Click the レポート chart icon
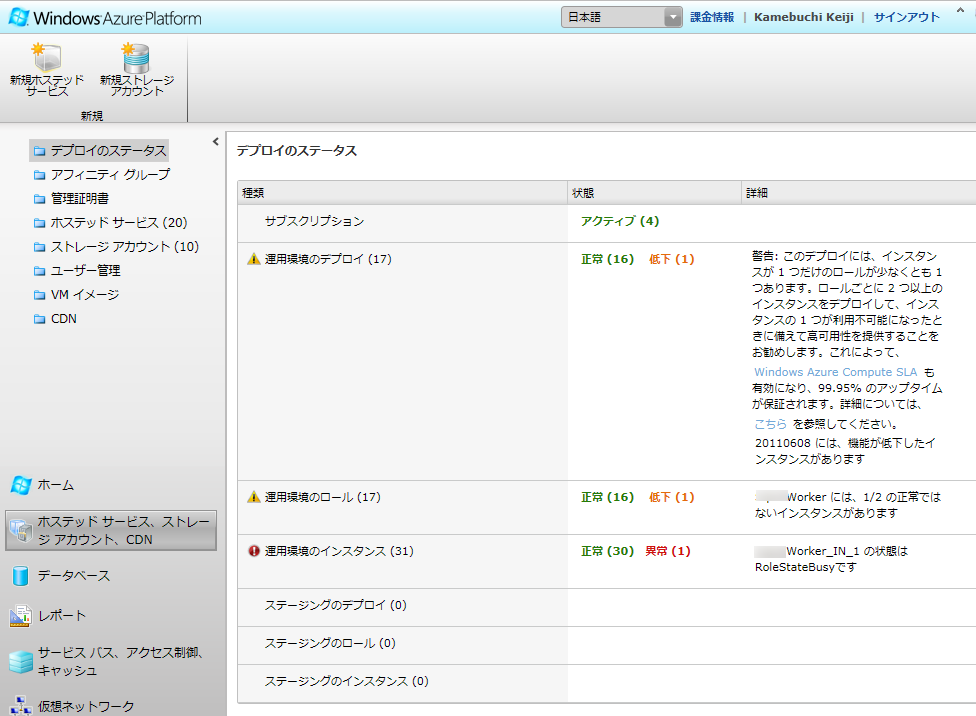976x716 pixels. [x=21, y=616]
